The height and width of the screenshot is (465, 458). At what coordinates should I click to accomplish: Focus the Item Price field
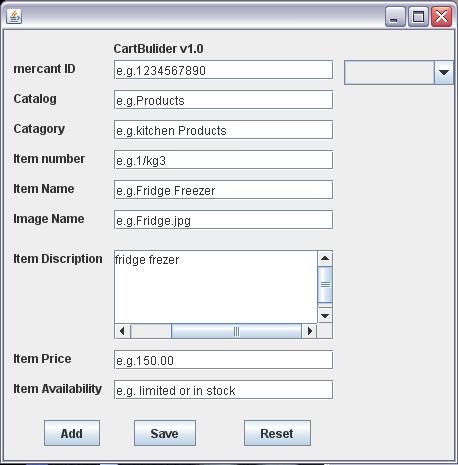tap(223, 360)
